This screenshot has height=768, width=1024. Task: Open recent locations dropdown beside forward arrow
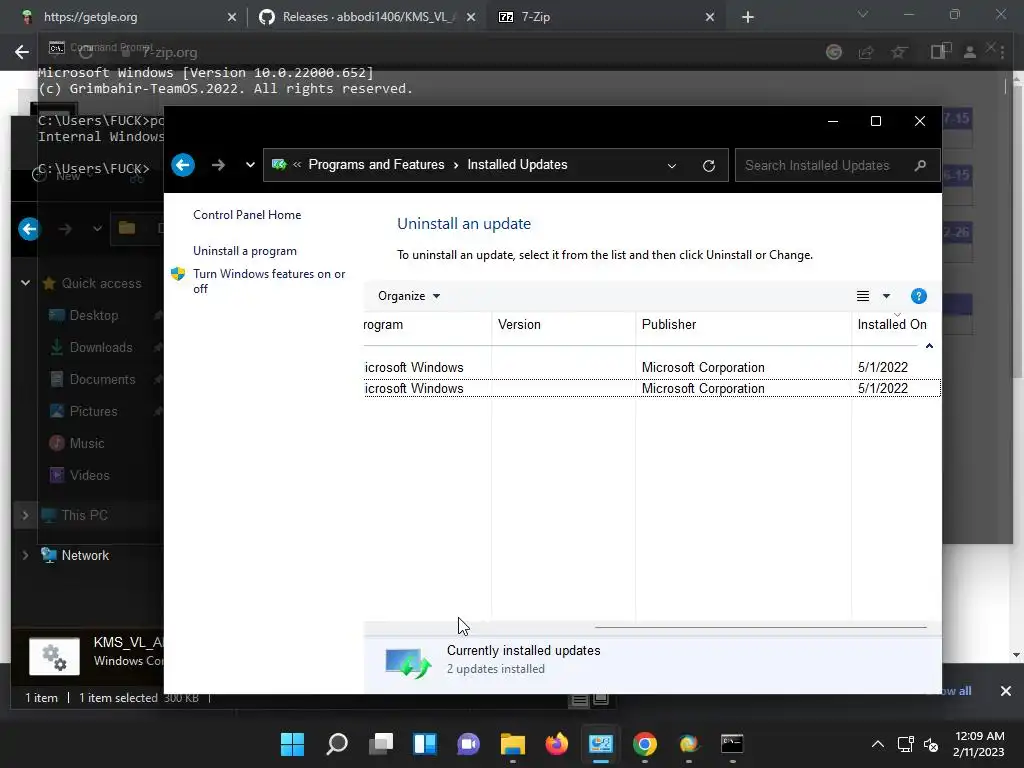coord(250,165)
